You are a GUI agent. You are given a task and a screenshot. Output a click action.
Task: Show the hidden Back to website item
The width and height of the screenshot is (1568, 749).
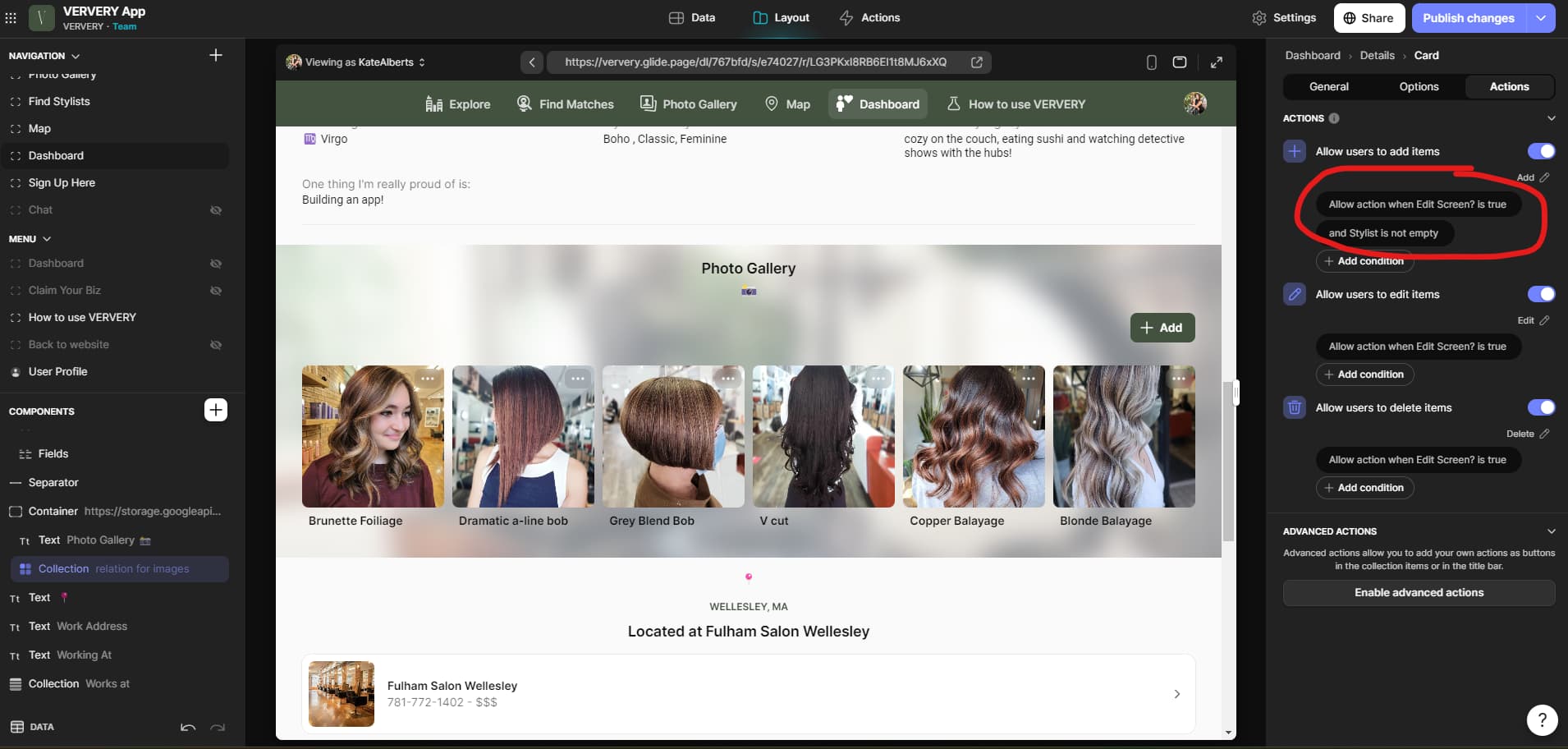click(x=216, y=345)
